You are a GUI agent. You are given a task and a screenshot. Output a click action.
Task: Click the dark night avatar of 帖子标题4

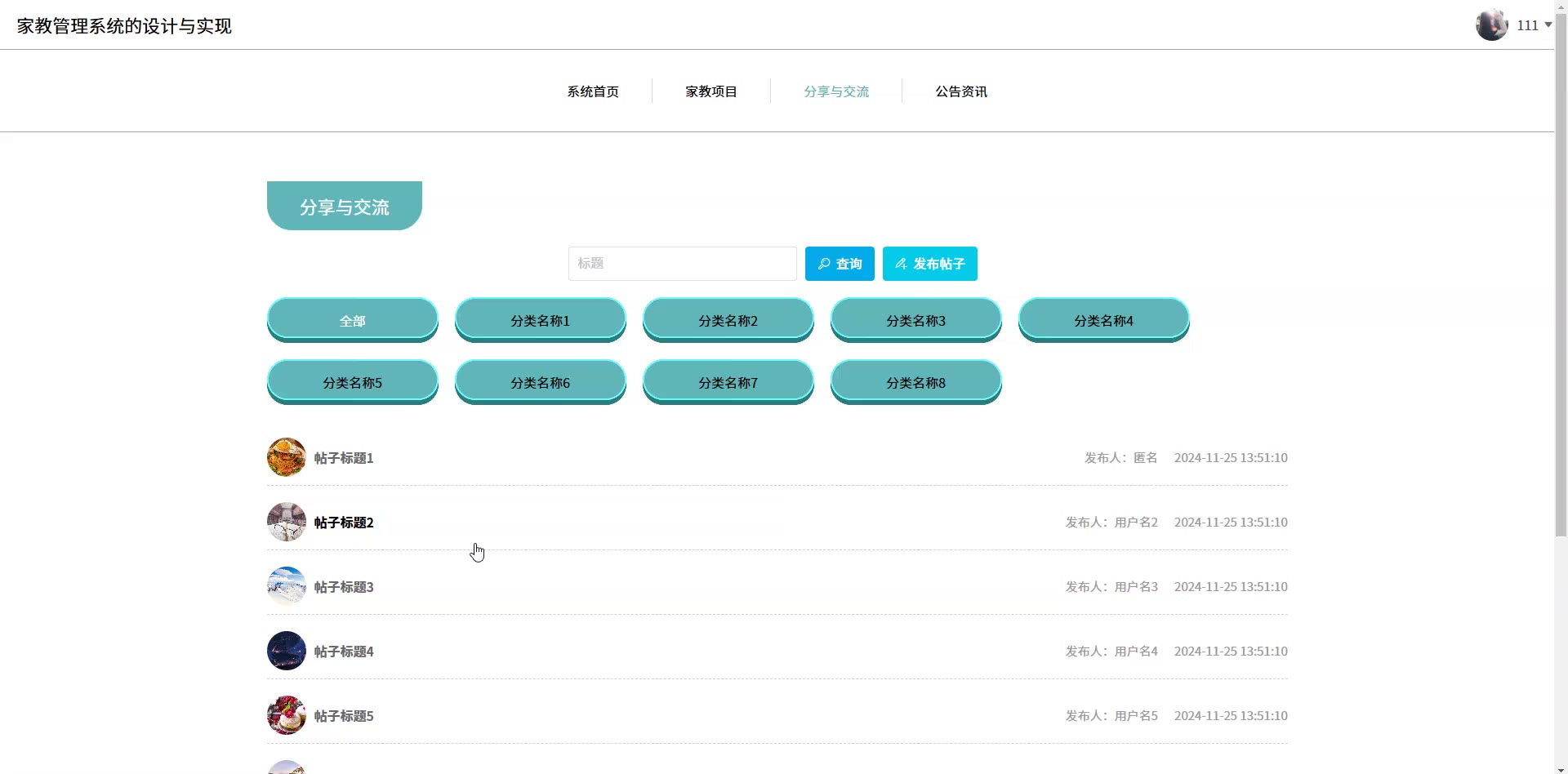tap(287, 651)
